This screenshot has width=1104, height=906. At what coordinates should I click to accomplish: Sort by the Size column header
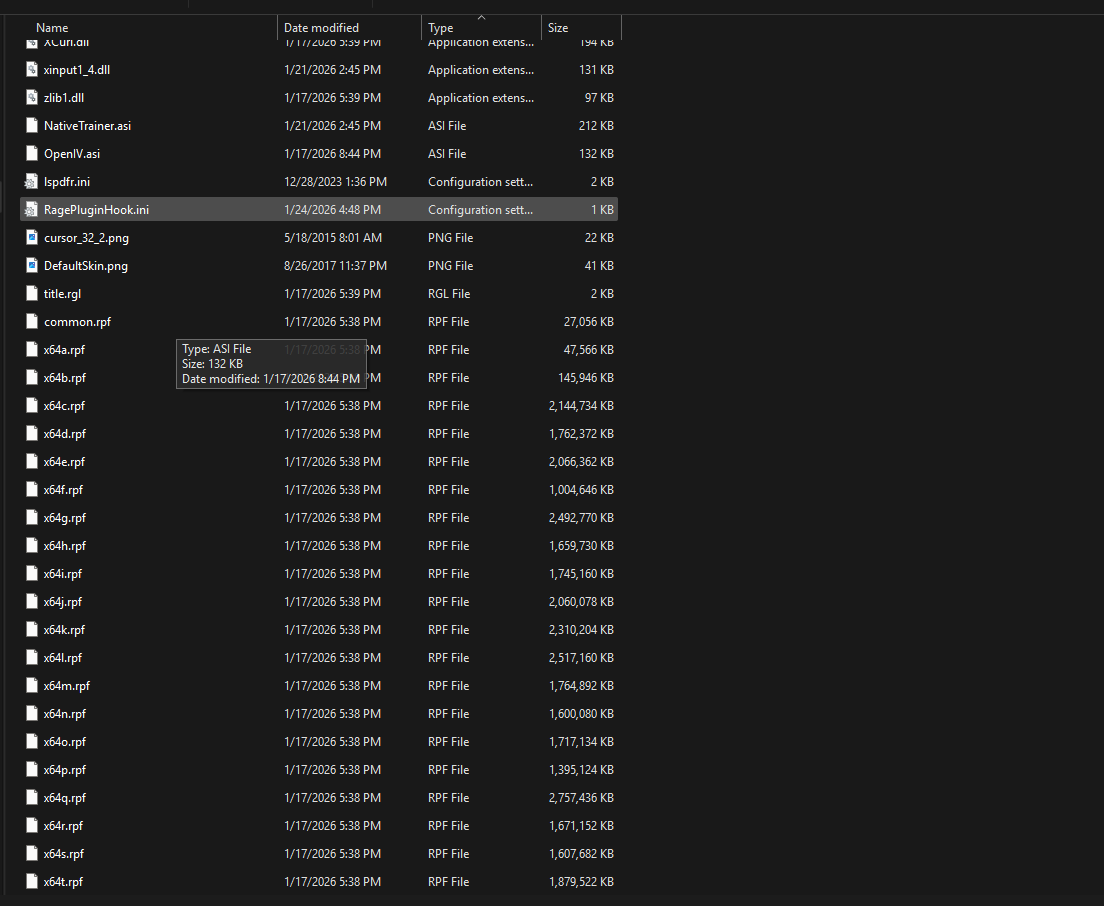click(558, 27)
